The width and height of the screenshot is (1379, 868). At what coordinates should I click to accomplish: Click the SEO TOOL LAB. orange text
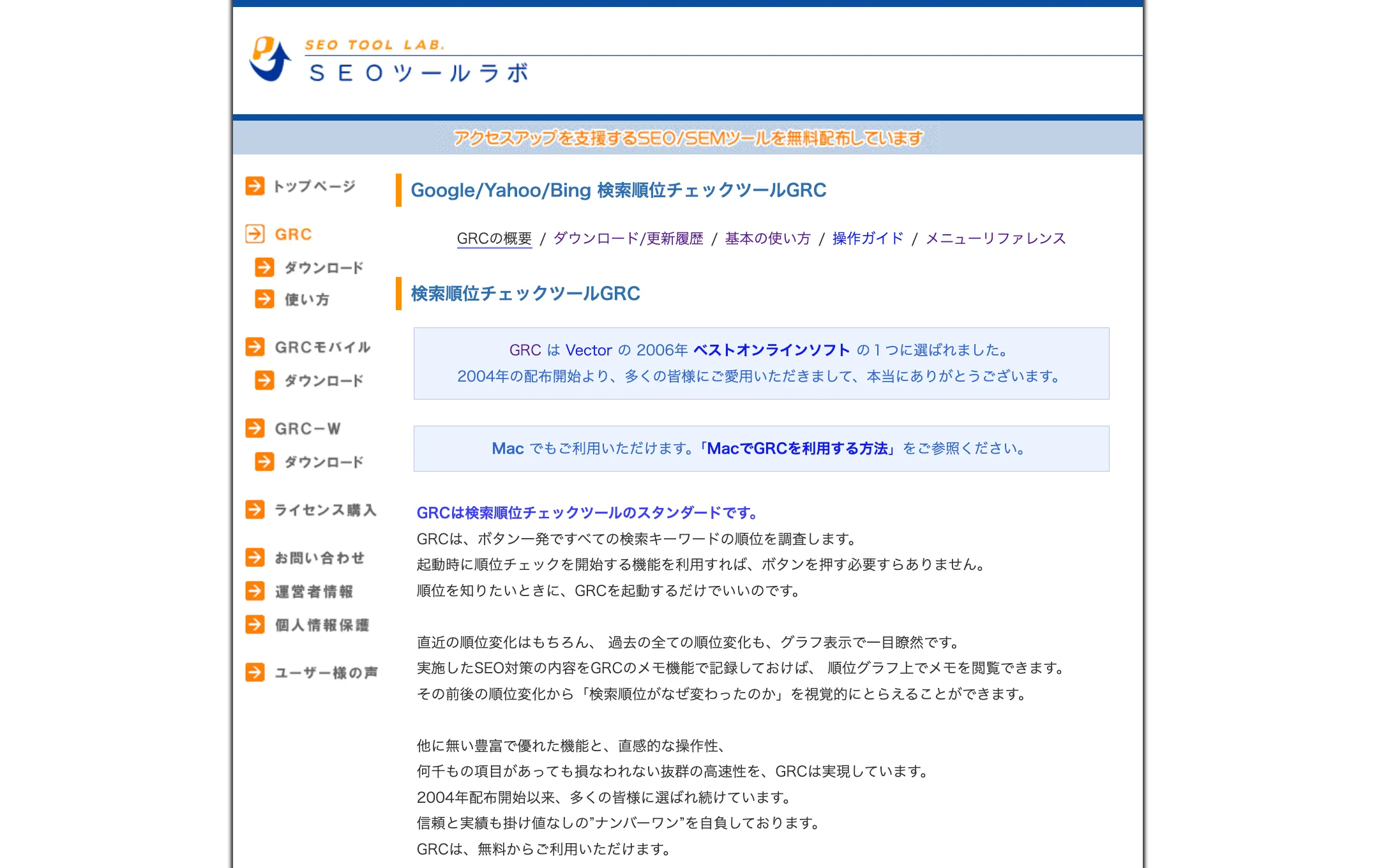pyautogui.click(x=375, y=45)
